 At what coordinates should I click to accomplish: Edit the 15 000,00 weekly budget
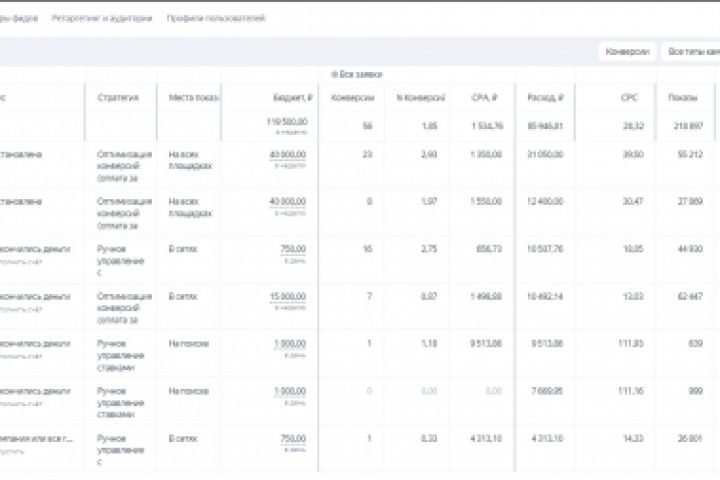pyautogui.click(x=289, y=296)
